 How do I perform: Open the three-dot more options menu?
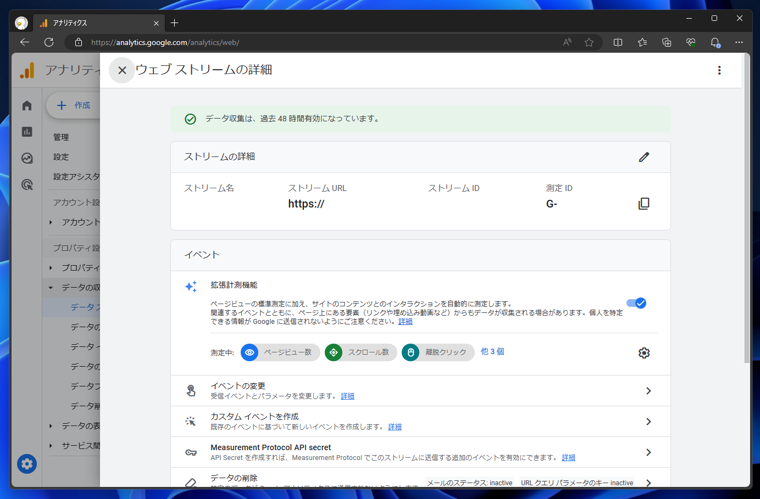[x=719, y=70]
